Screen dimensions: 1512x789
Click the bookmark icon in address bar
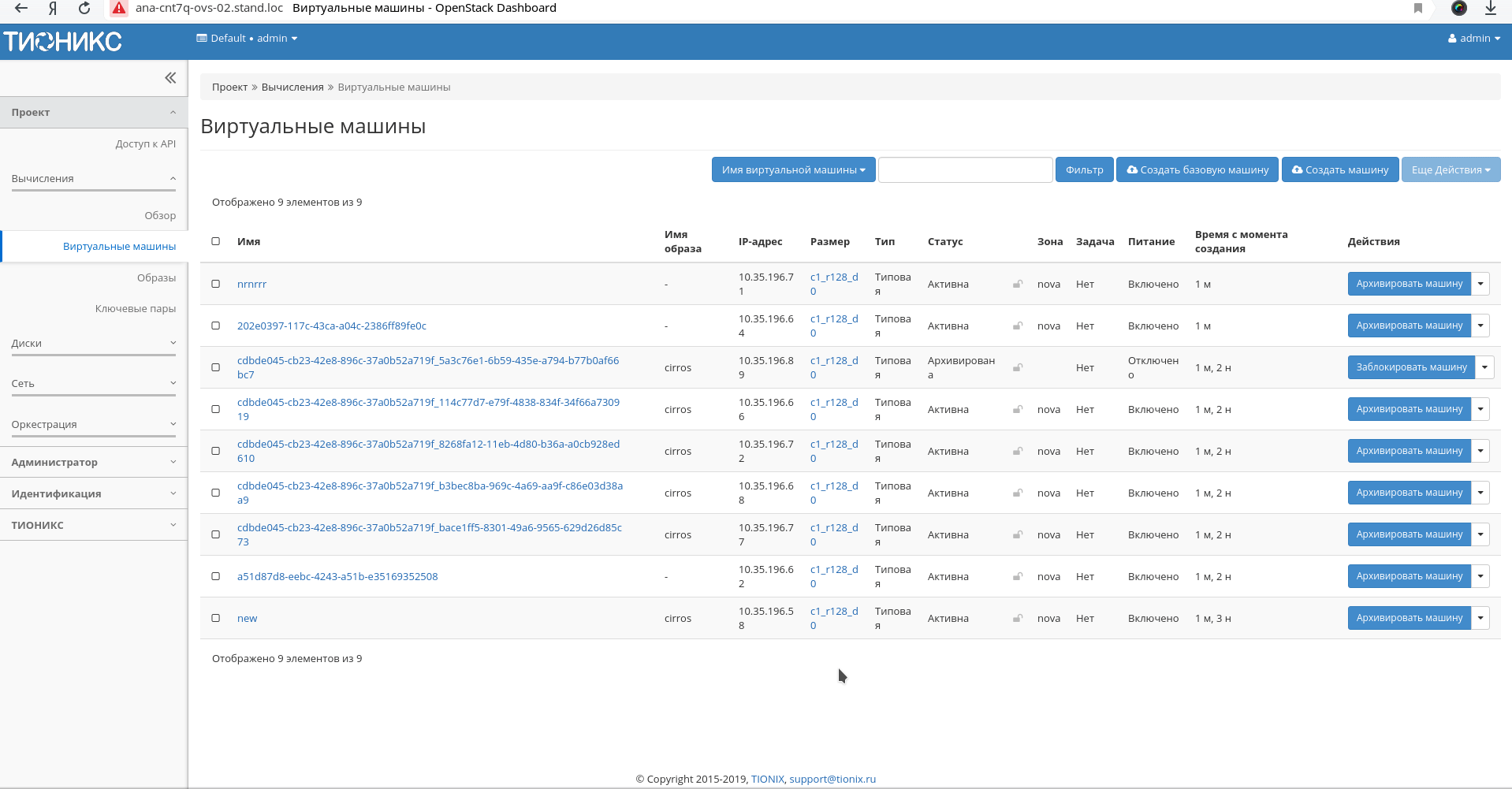(x=1417, y=8)
